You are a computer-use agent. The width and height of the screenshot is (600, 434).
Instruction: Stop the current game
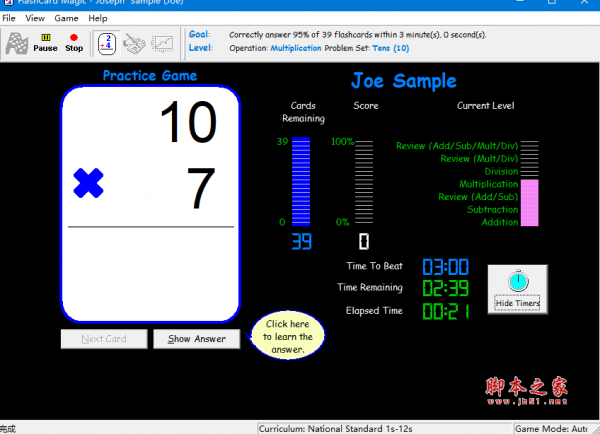point(74,43)
